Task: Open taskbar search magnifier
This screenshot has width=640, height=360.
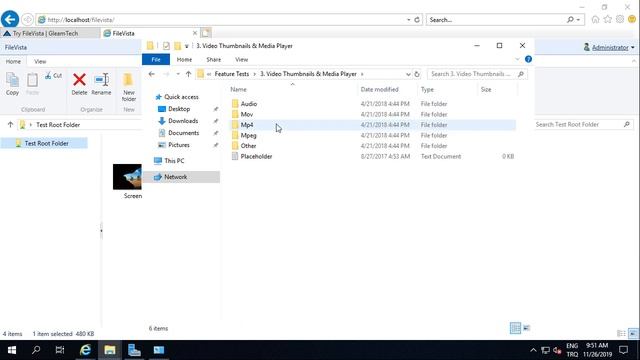Action: pos(36,350)
